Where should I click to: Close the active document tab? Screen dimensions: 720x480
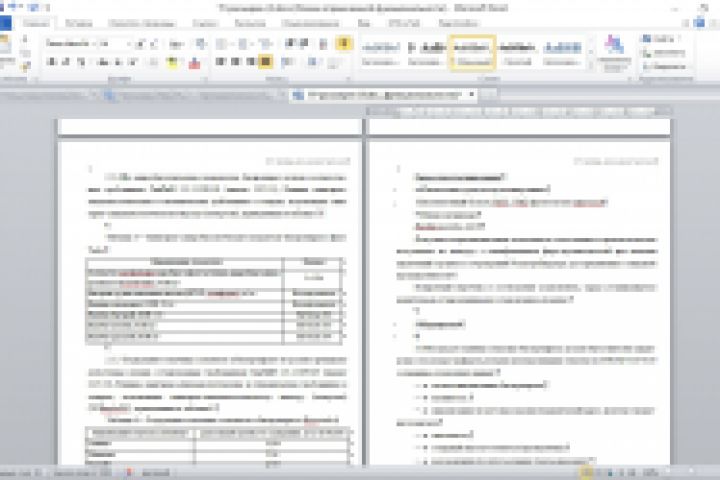pyautogui.click(x=471, y=94)
